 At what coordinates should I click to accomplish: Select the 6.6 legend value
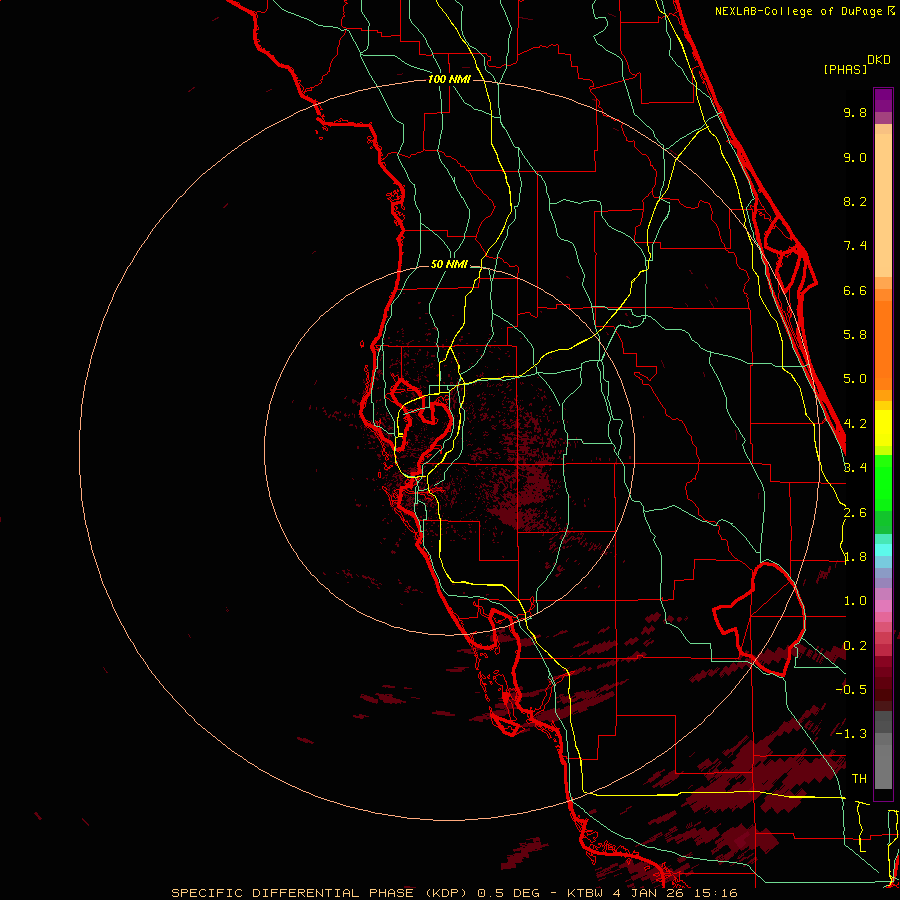[855, 290]
